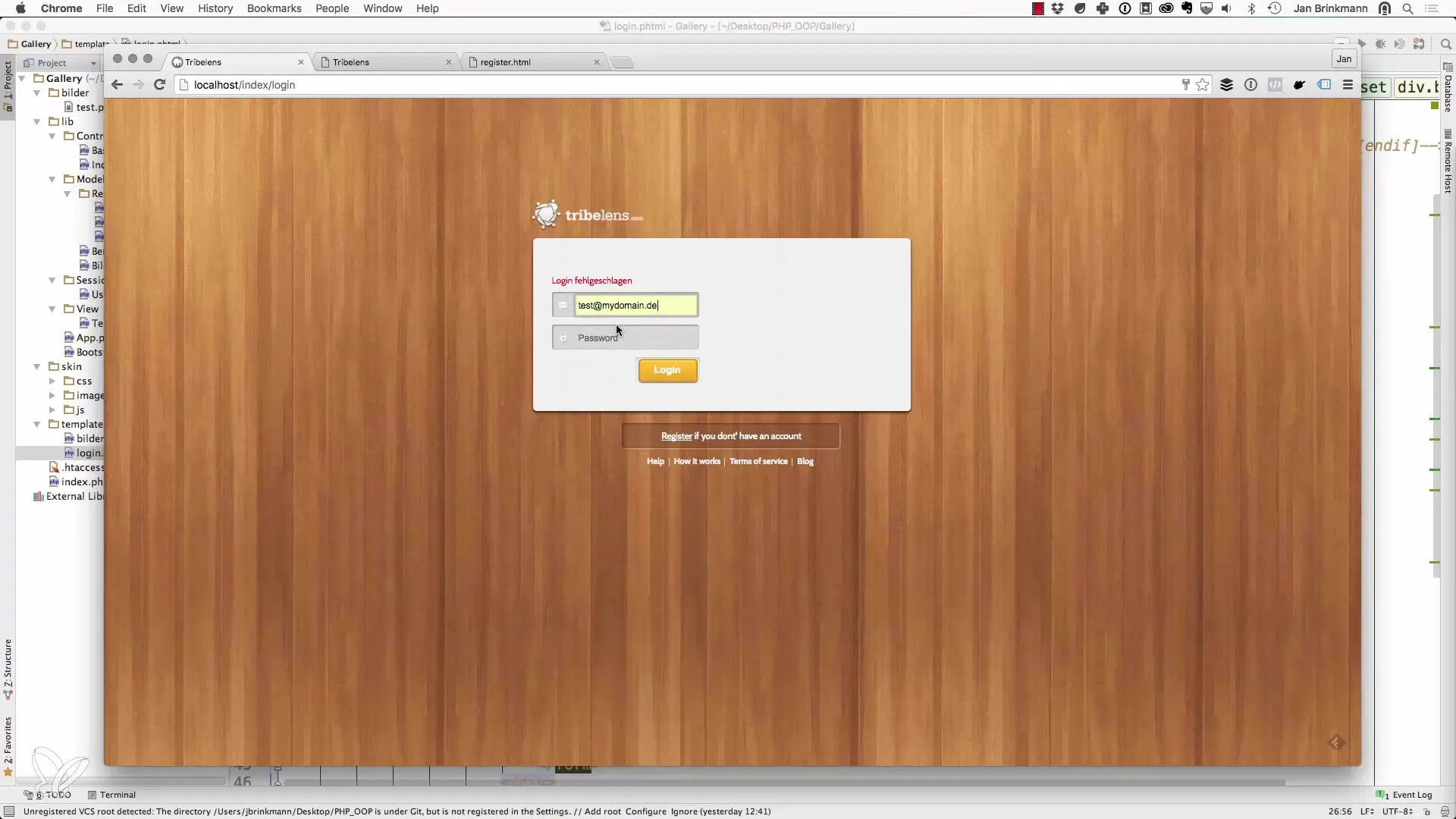Bookmark this page with the star
The image size is (1456, 819).
point(1203,85)
